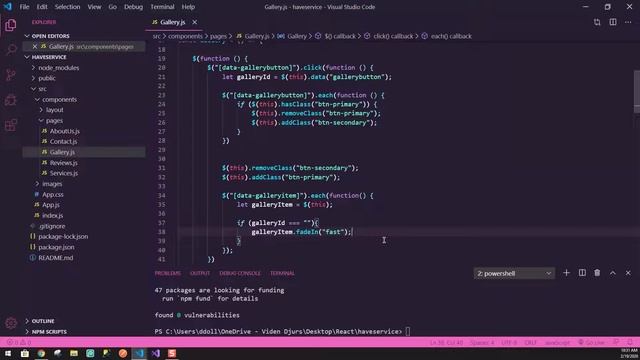Open AboutUs.js in the file tree
640x360 pixels.
click(x=64, y=131)
